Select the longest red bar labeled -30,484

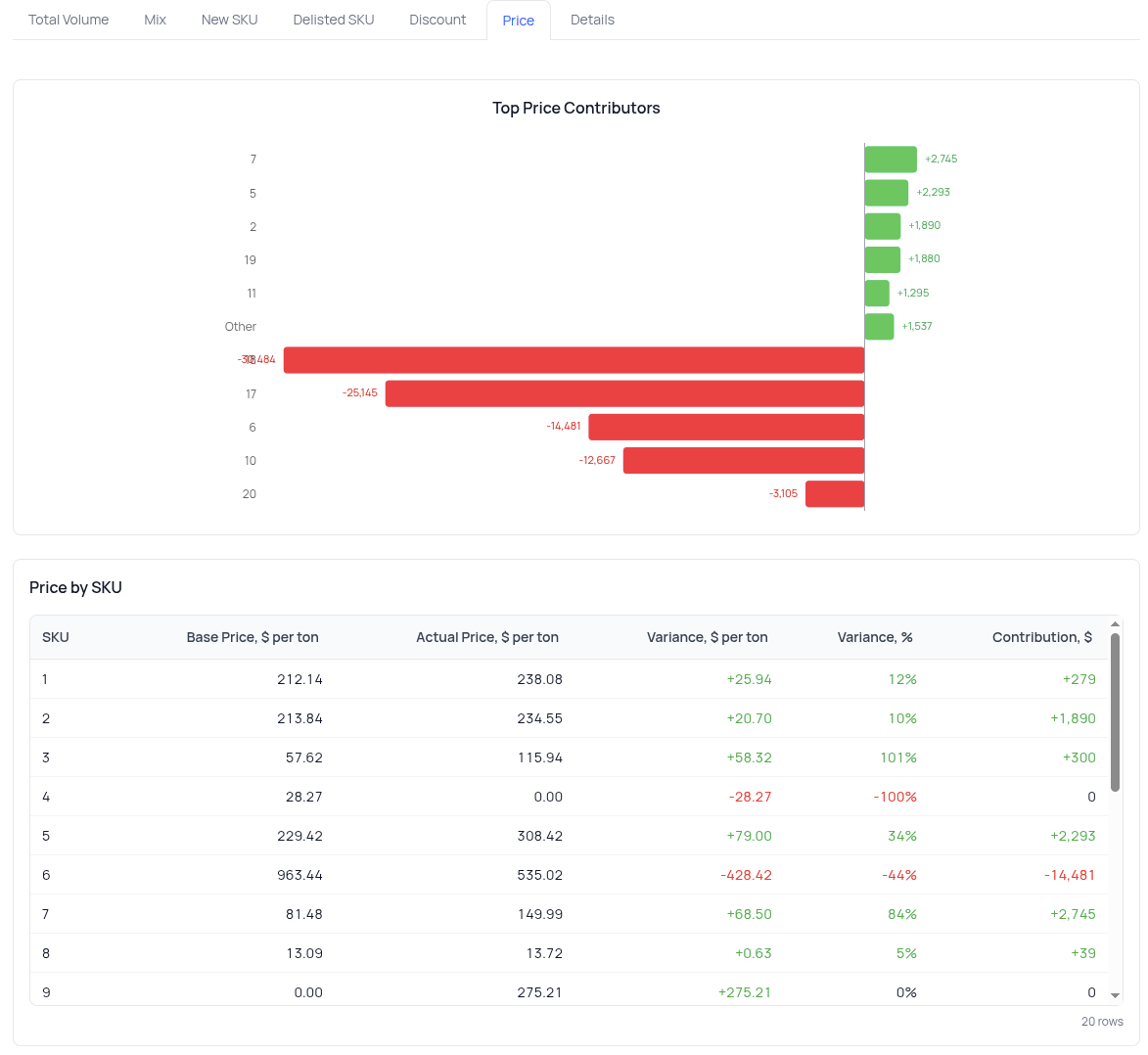574,360
